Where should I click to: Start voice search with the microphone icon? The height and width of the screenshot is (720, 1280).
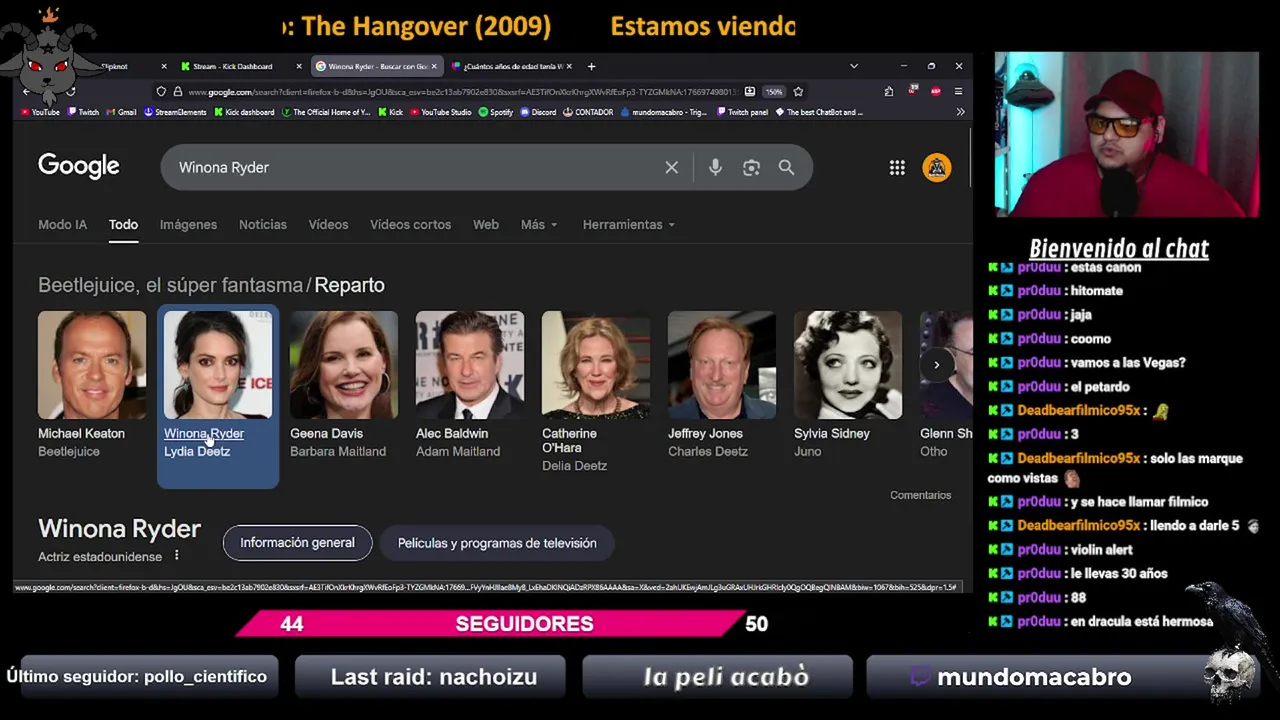(x=715, y=167)
